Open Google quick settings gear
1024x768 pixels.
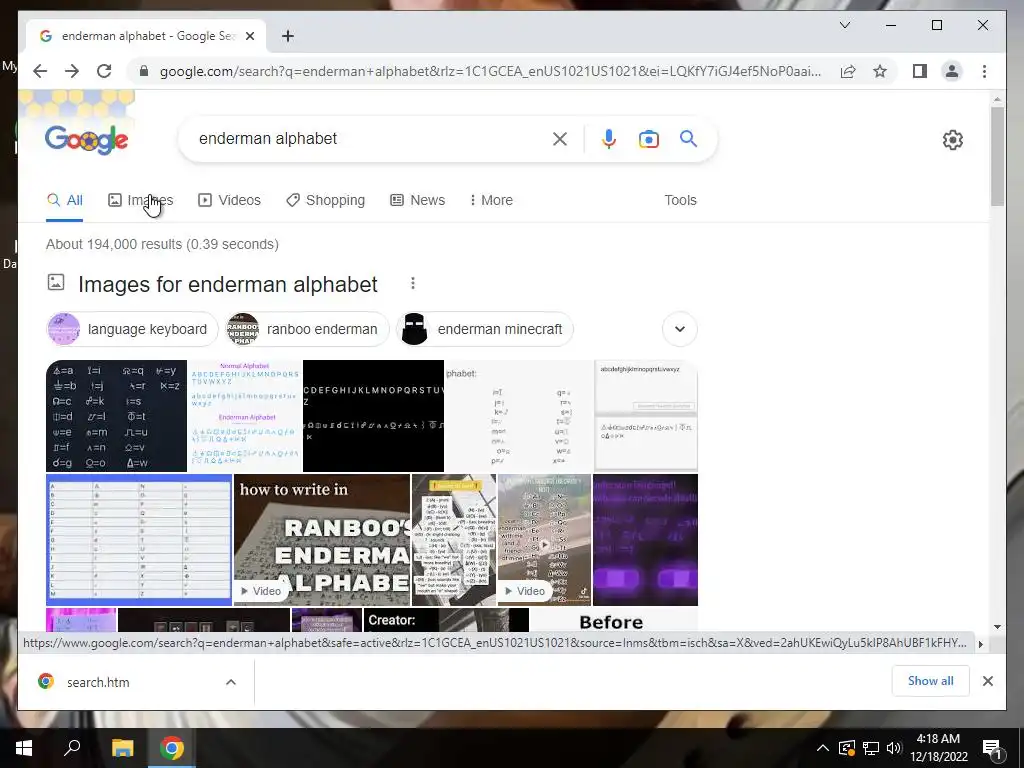pos(952,140)
